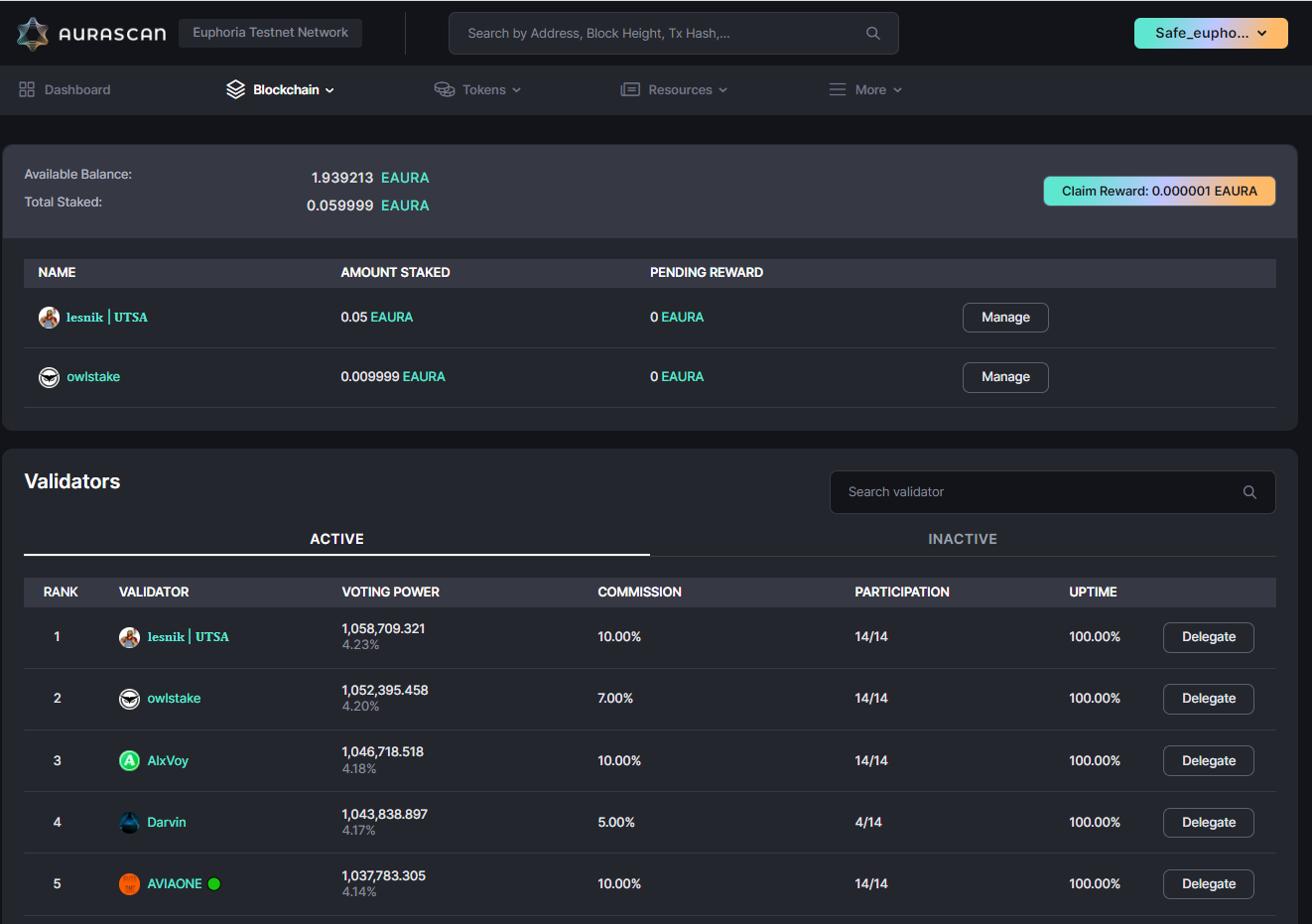Viewport: 1312px width, 924px height.
Task: Expand the Tokens menu chevron
Action: pyautogui.click(x=516, y=90)
